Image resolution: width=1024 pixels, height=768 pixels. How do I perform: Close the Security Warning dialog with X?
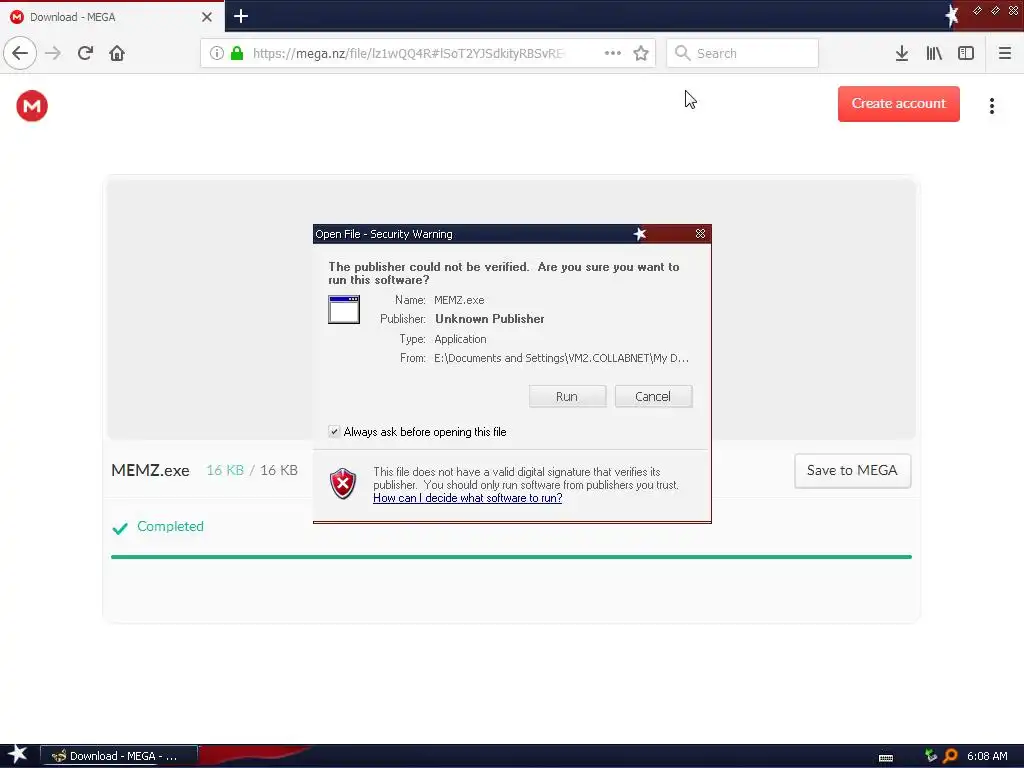coord(700,234)
